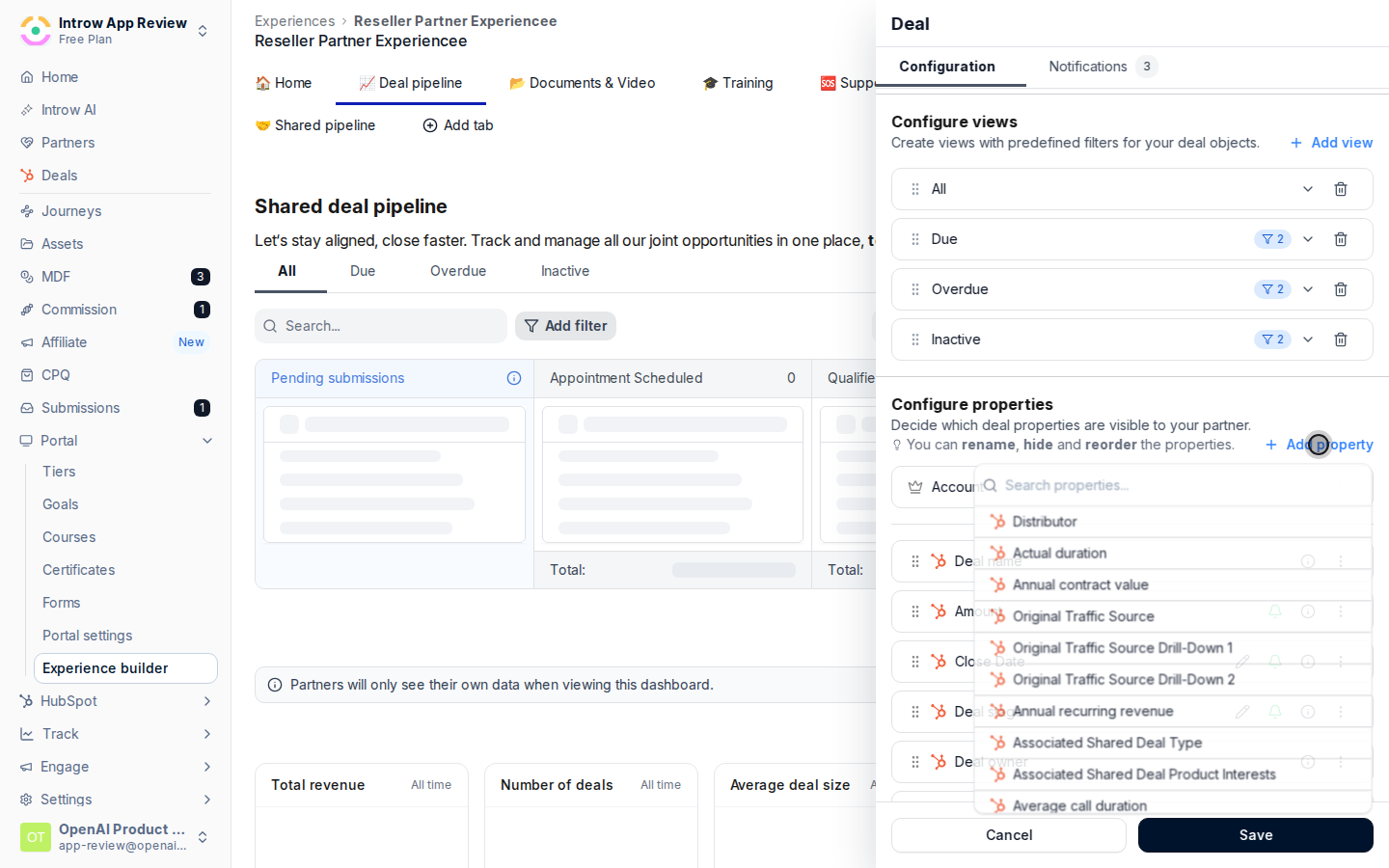
Task: Click the magnifier icon in properties search
Action: click(990, 485)
